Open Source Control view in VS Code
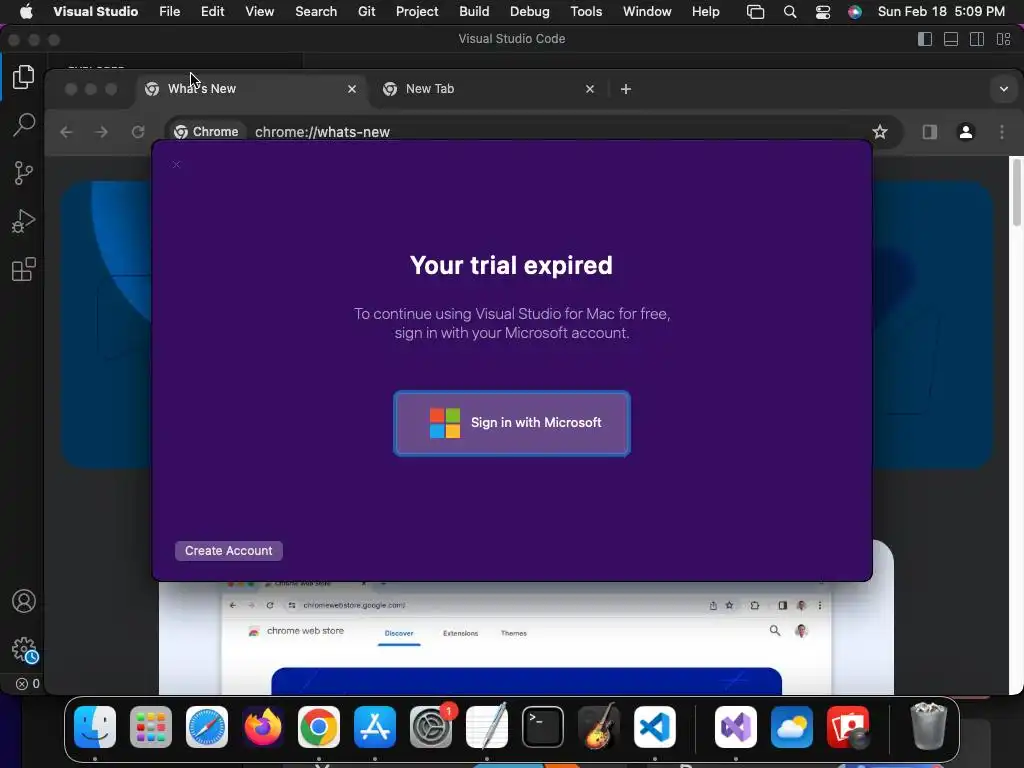Screen dimensions: 1024x768 24,173
